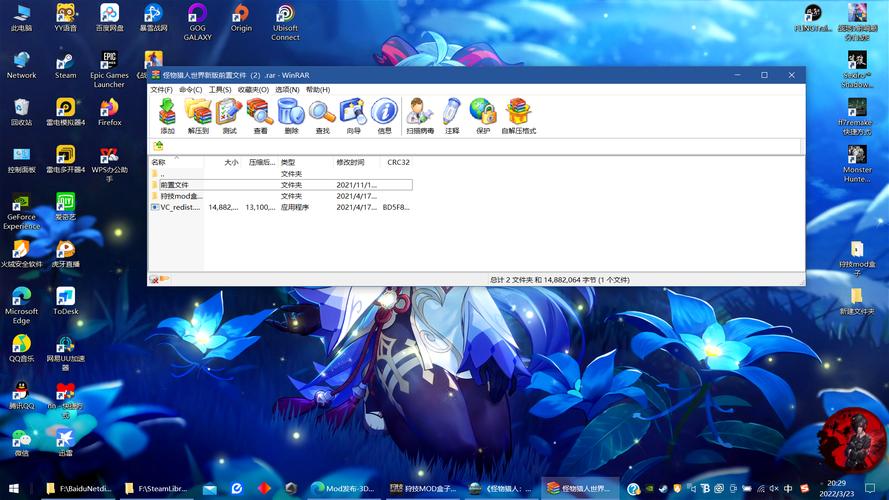Open the 向导 (Wizard) toolbar icon
The height and width of the screenshot is (500, 889).
353,116
